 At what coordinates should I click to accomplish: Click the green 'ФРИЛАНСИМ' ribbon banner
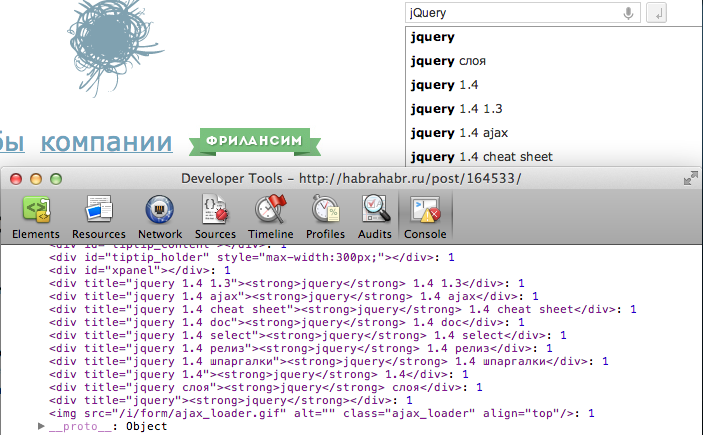255,142
